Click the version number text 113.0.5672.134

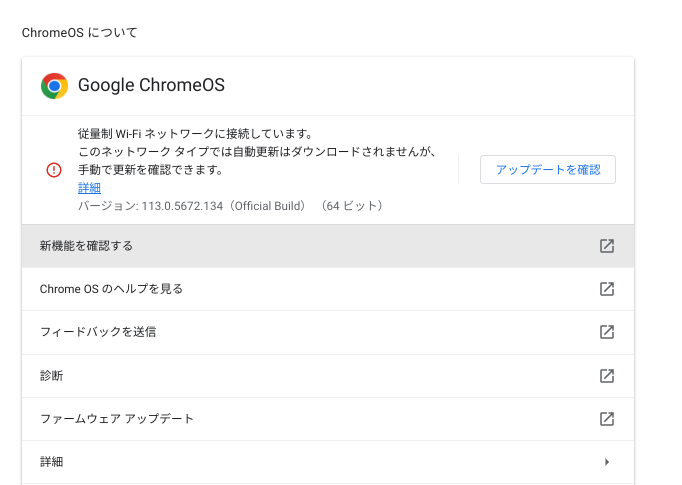[180, 206]
